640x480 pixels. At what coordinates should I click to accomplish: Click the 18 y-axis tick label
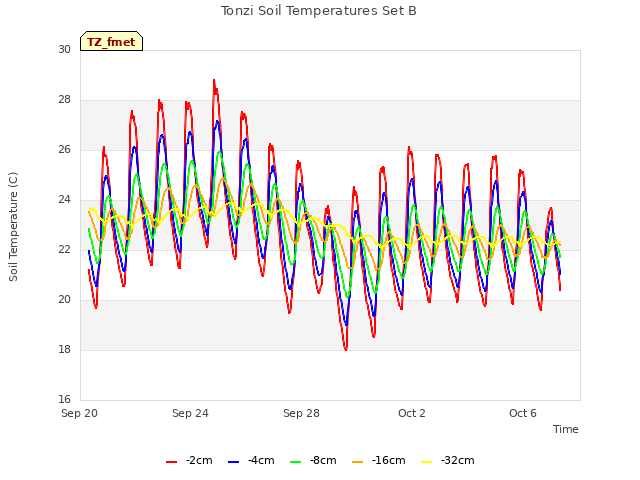click(64, 349)
